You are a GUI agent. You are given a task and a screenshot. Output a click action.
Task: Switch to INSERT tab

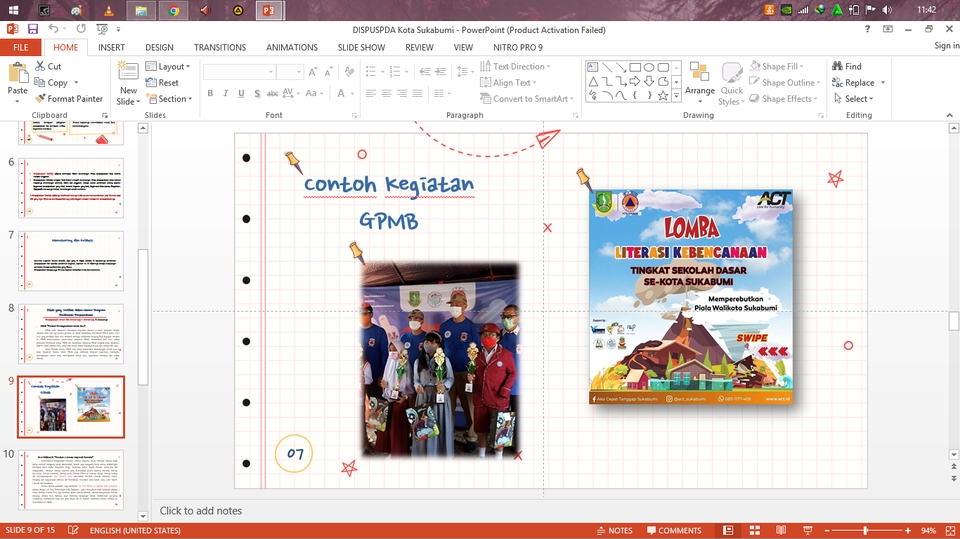pos(111,47)
